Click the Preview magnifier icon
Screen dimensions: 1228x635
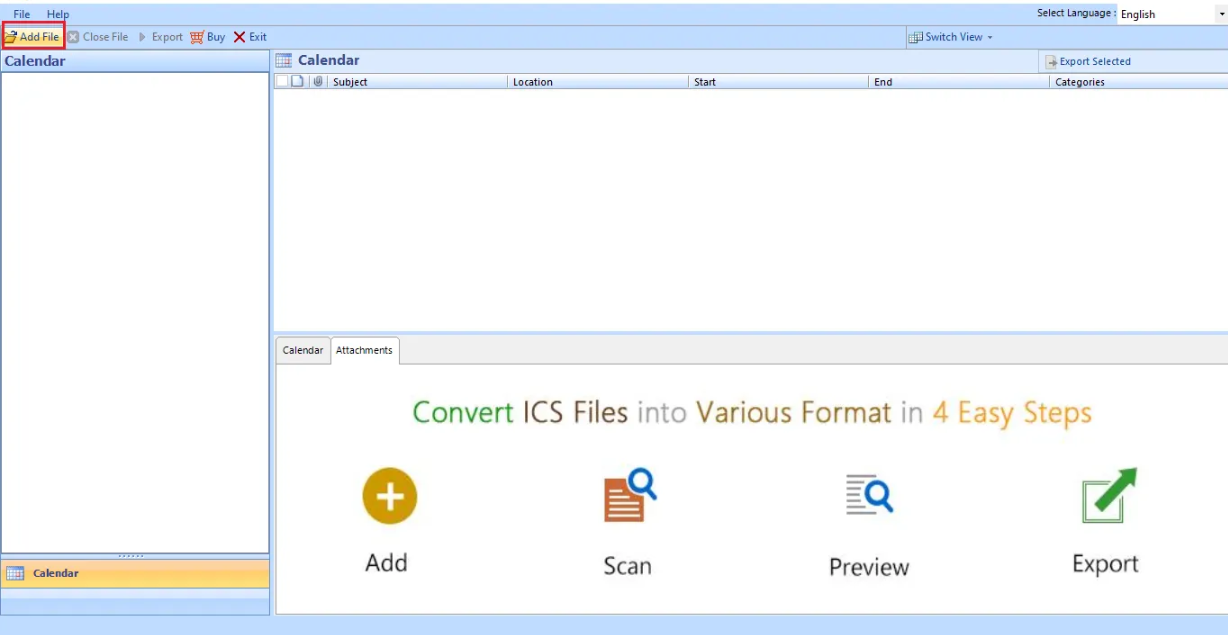coord(868,496)
